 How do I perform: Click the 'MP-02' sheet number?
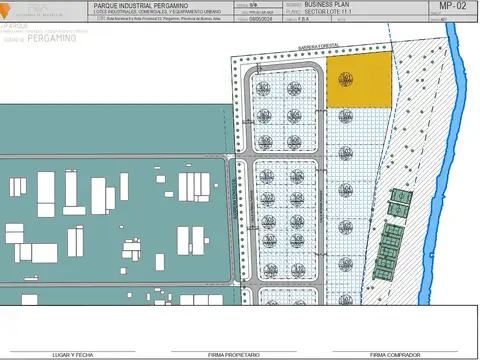coord(453,6)
